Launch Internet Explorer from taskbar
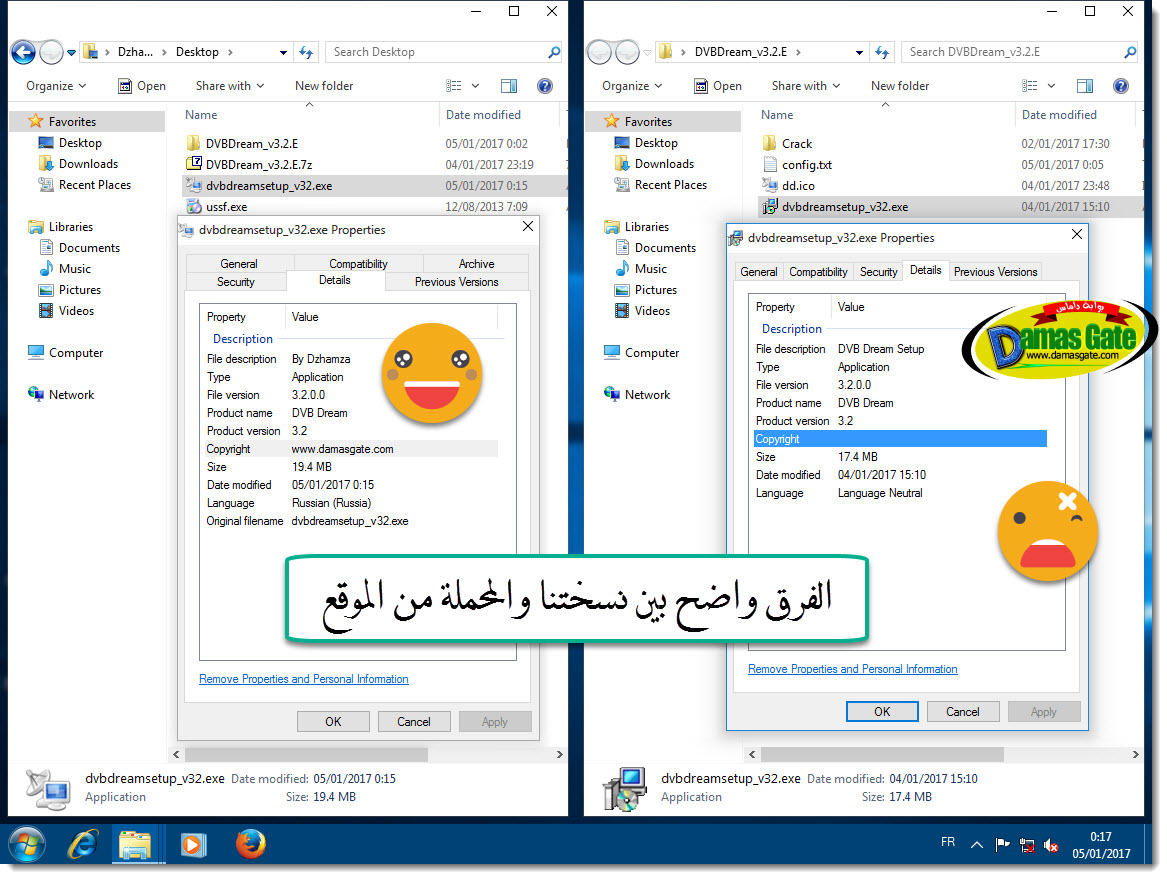This screenshot has width=1167, height=879. pos(83,845)
